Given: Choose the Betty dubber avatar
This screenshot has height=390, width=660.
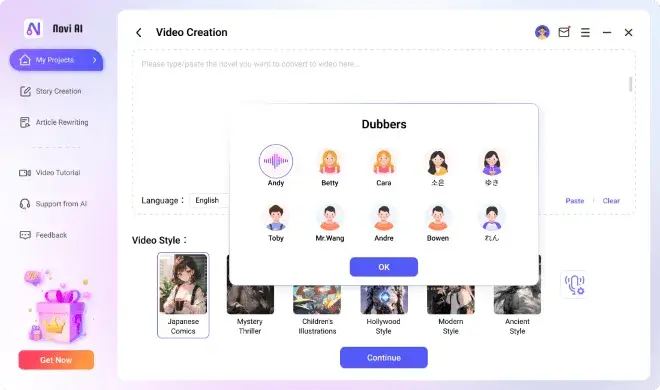Looking at the screenshot, I should point(330,162).
